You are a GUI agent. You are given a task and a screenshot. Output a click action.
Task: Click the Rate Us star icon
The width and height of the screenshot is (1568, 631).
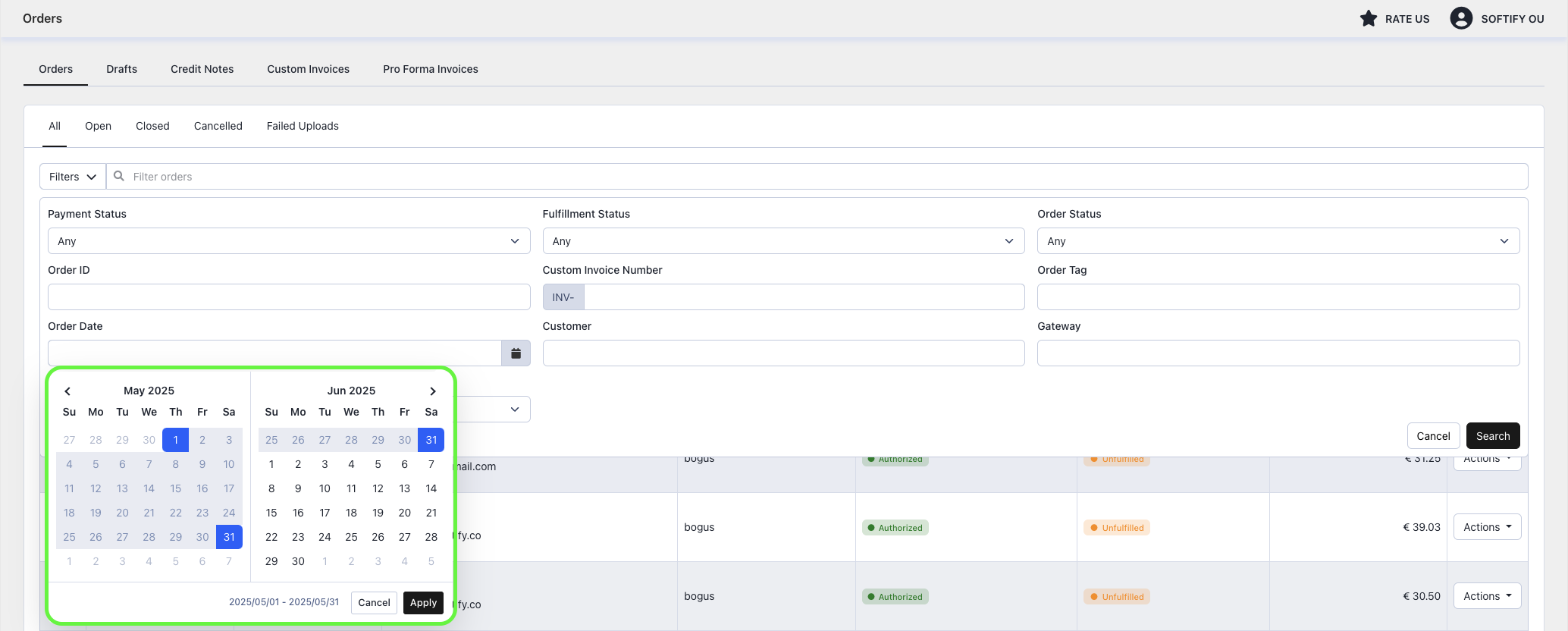pos(1368,19)
